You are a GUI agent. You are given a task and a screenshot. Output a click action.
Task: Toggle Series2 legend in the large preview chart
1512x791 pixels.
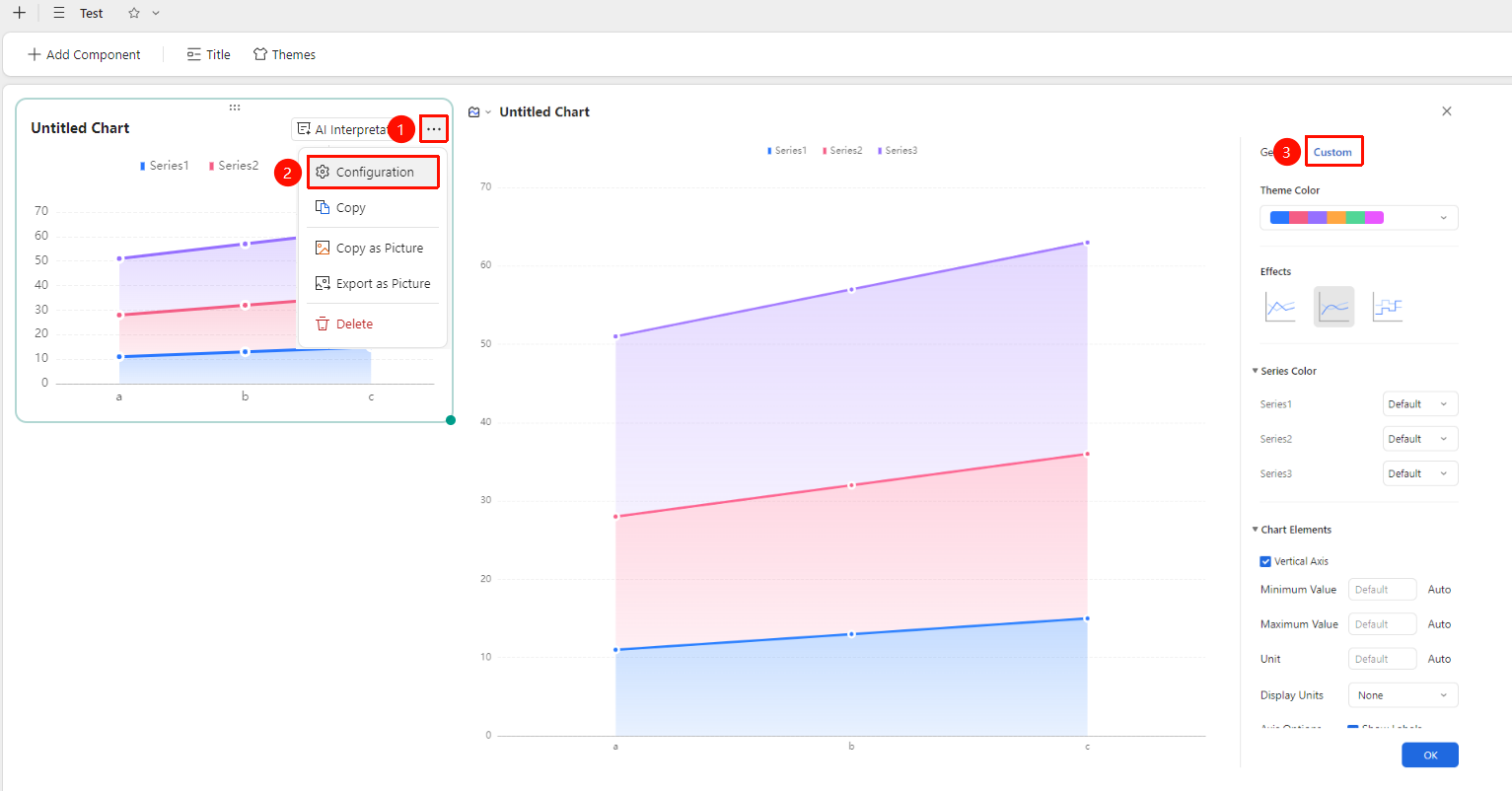pos(842,151)
